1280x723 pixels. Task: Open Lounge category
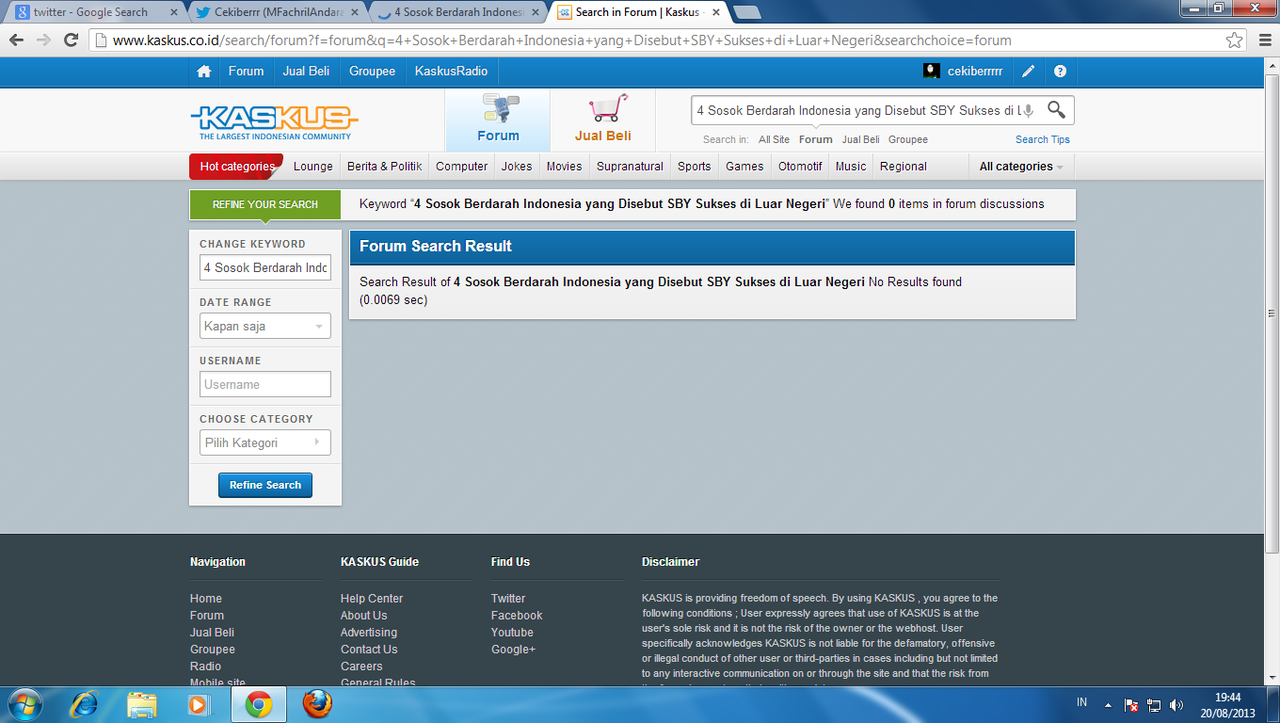313,167
